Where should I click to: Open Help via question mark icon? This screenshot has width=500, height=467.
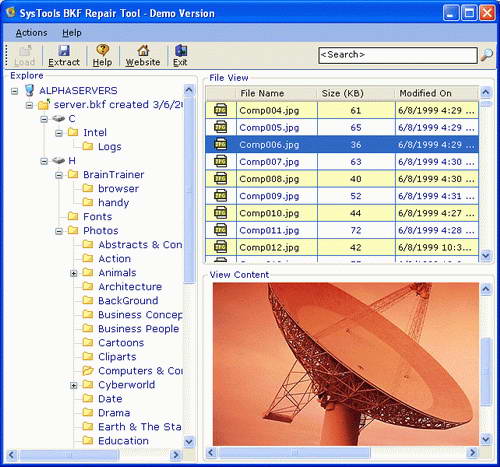[102, 50]
